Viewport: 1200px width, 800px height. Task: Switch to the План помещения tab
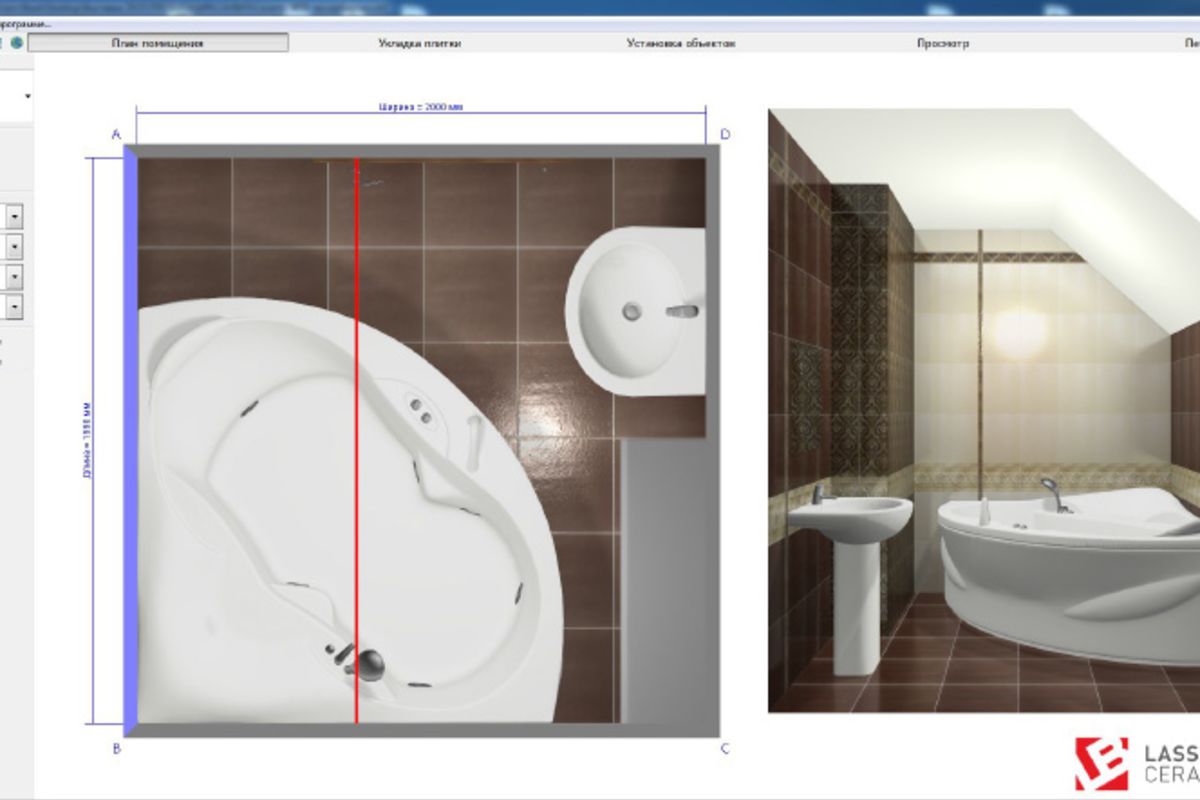158,43
